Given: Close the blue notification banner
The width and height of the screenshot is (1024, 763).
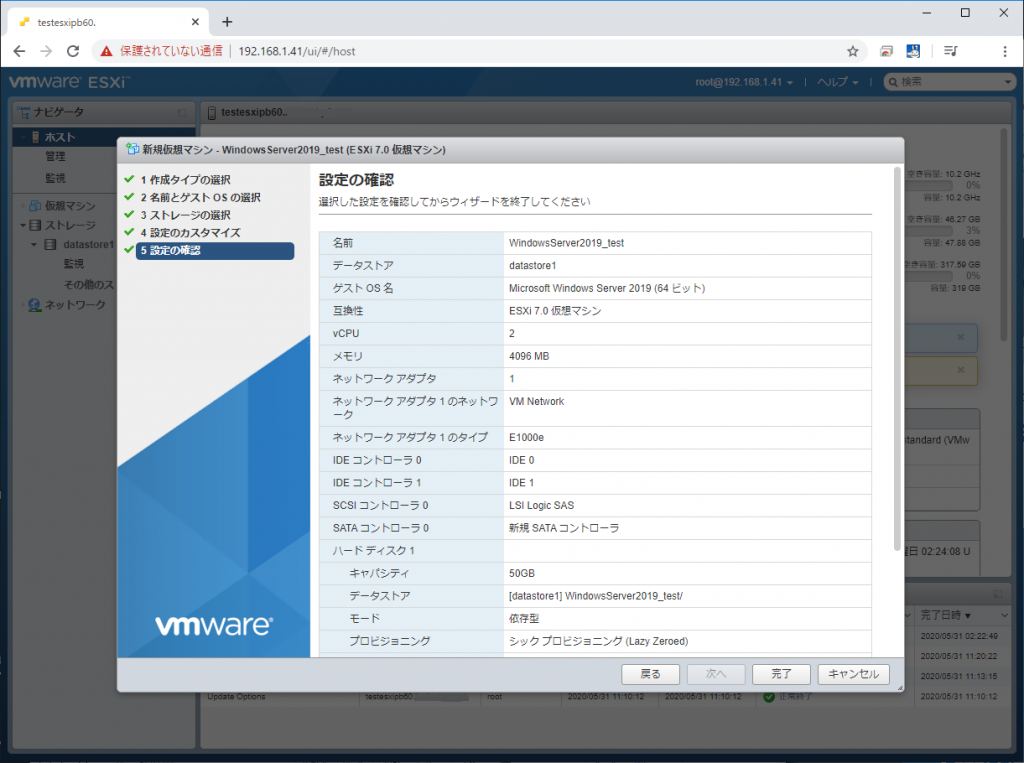Looking at the screenshot, I should (960, 337).
